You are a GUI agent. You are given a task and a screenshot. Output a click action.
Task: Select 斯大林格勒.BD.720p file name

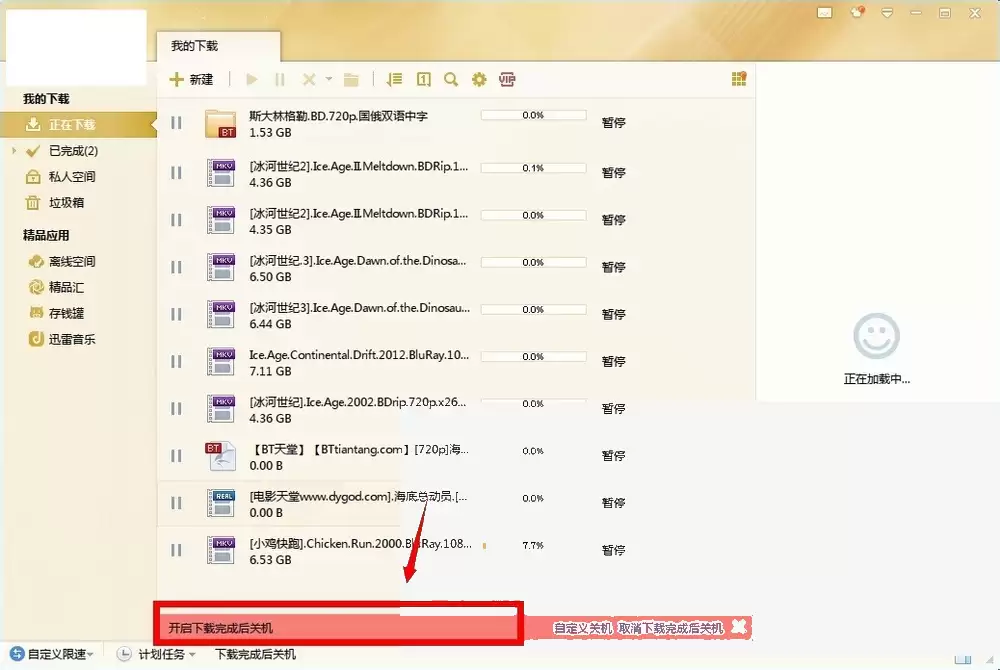338,116
